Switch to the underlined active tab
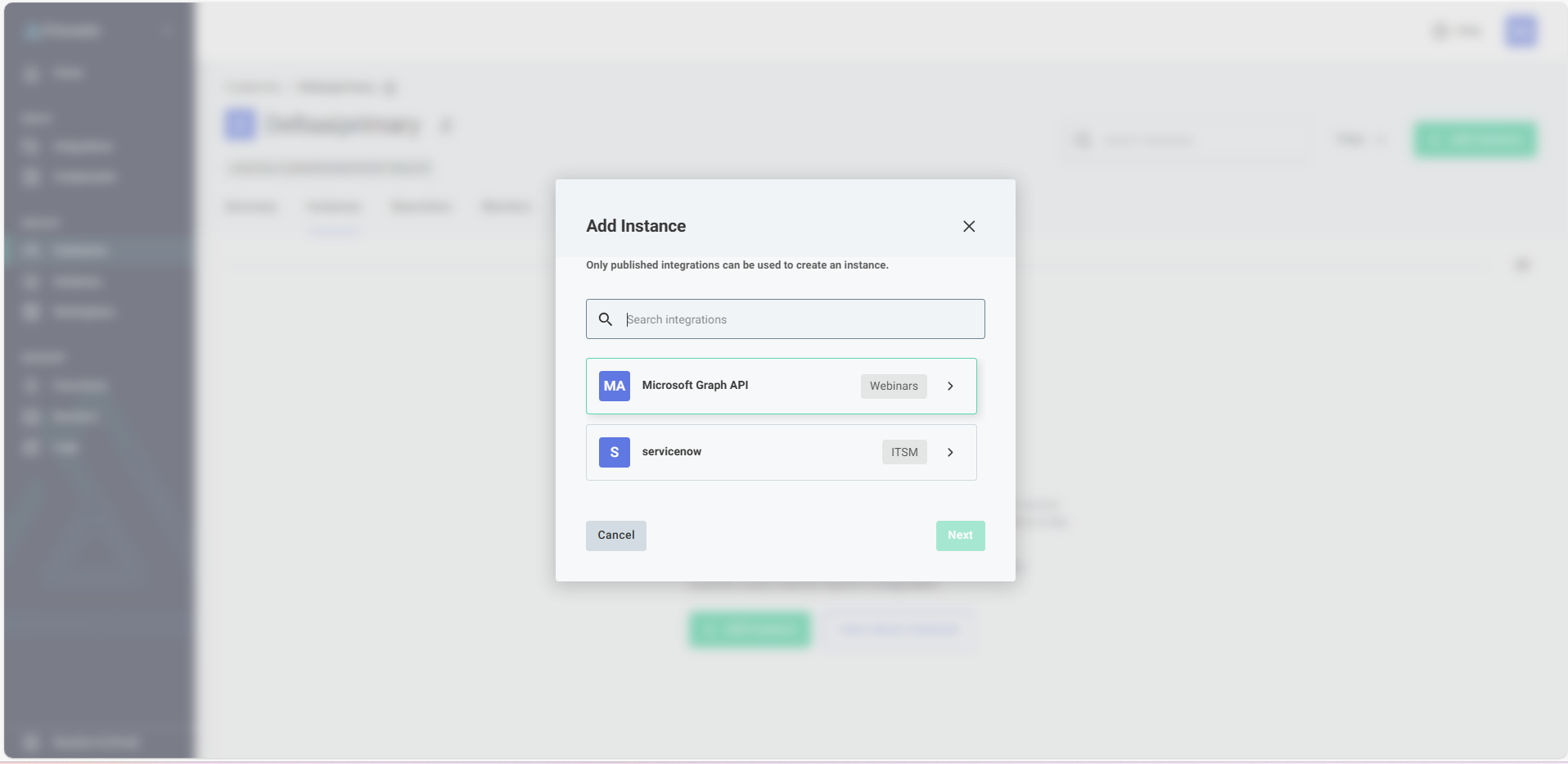This screenshot has height=764, width=1568. [x=333, y=207]
